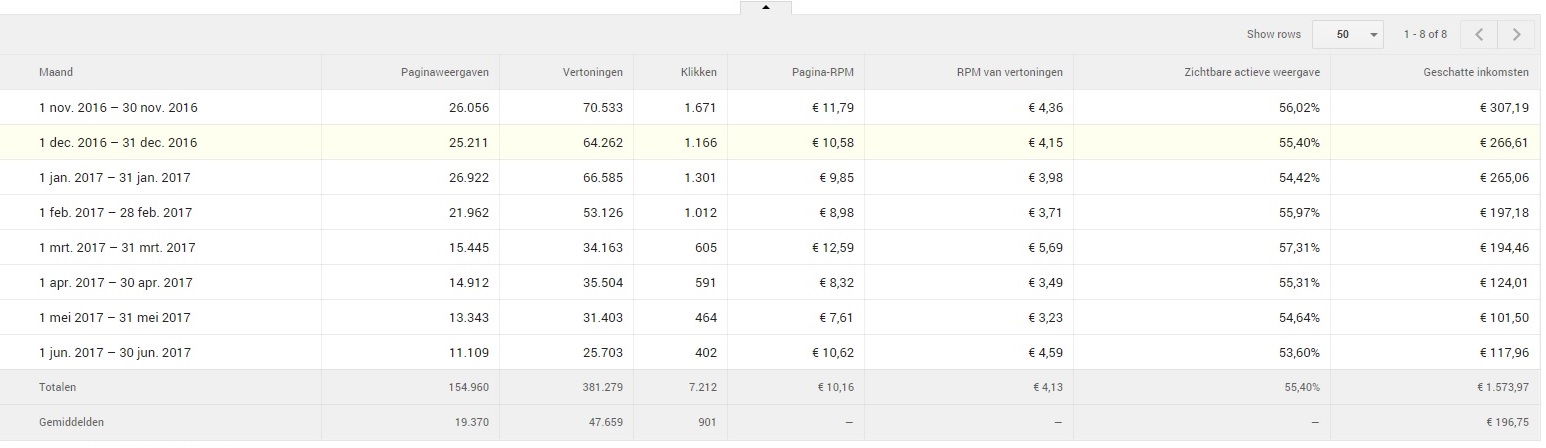Sort table by Klikken column
1546x448 pixels.
click(698, 72)
